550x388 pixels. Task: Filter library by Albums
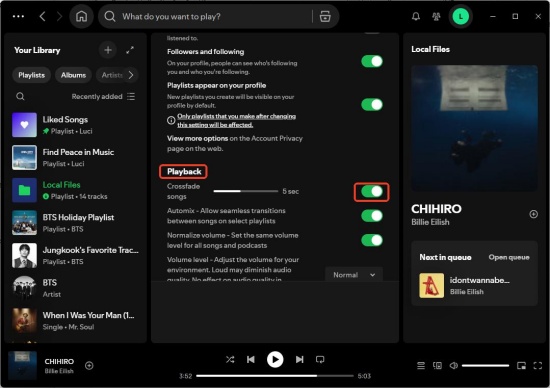73,75
